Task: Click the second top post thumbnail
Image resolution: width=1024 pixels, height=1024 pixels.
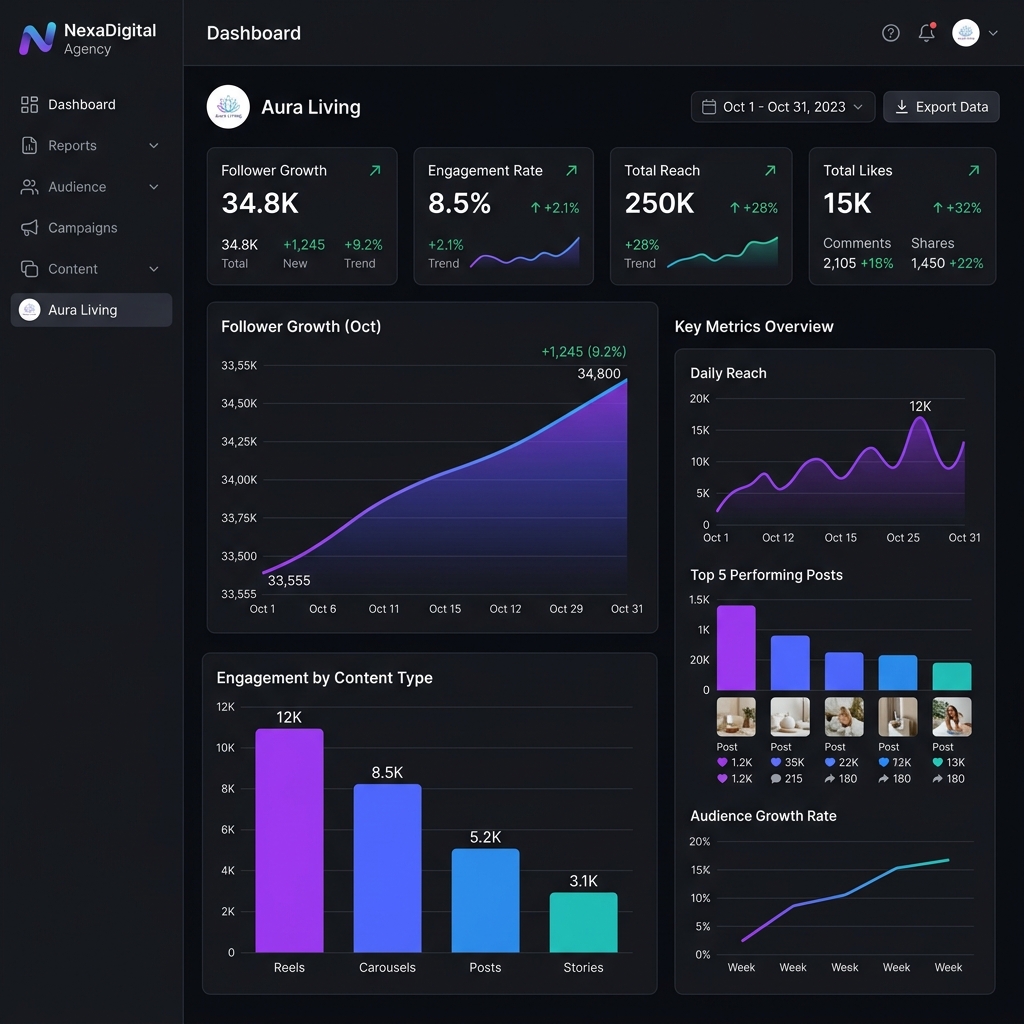Action: point(790,717)
